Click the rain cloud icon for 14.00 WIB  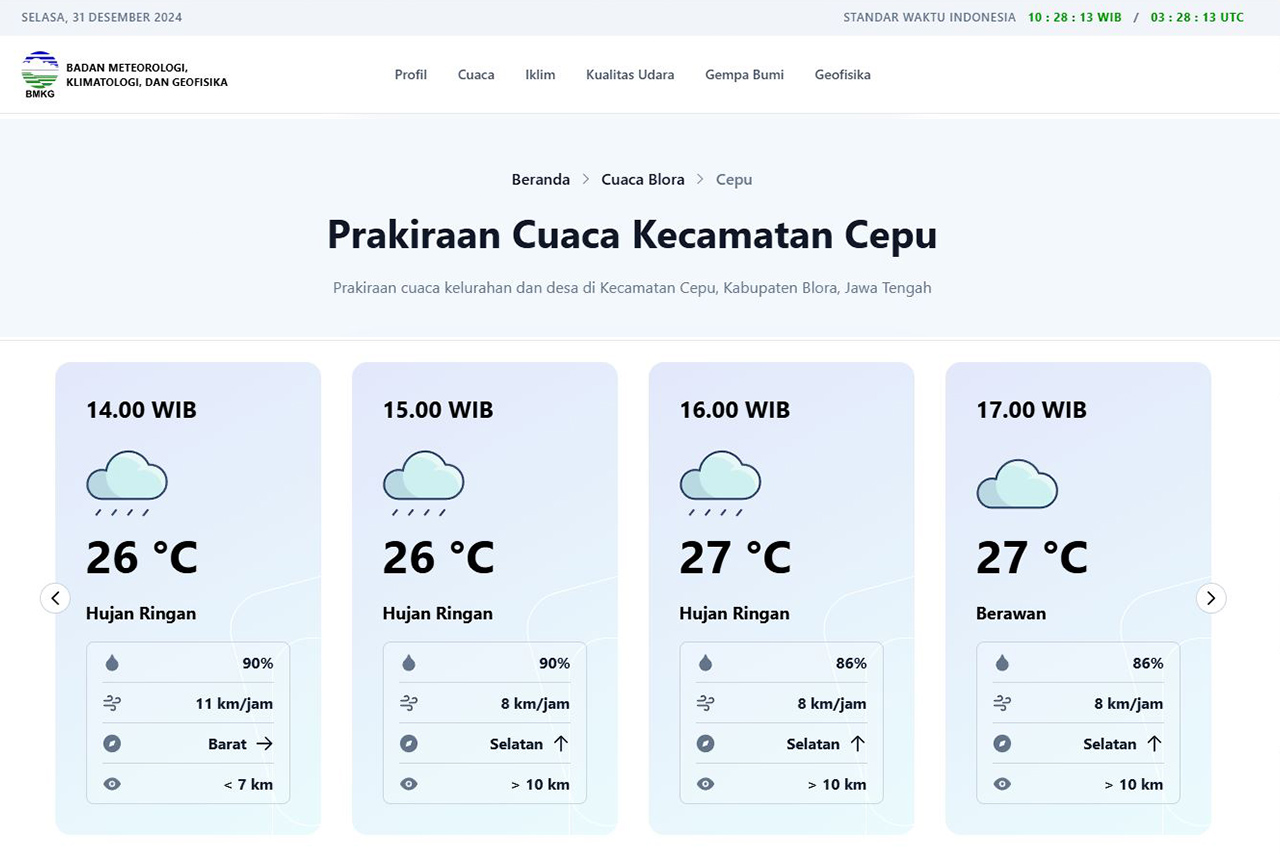(126, 482)
